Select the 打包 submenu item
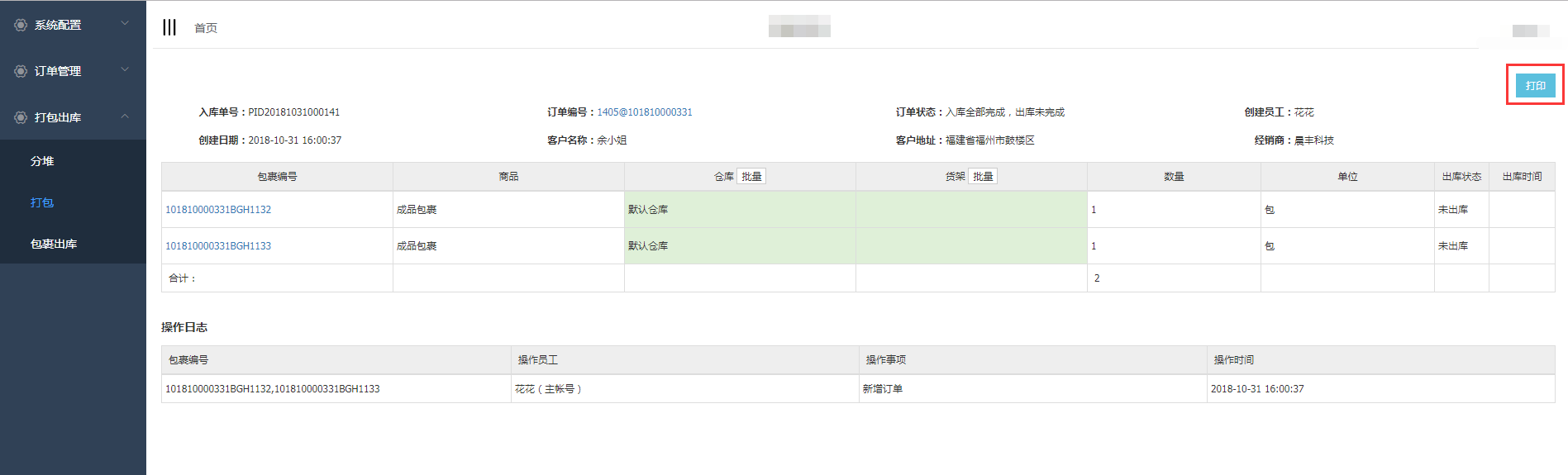The width and height of the screenshot is (1568, 475). point(42,202)
